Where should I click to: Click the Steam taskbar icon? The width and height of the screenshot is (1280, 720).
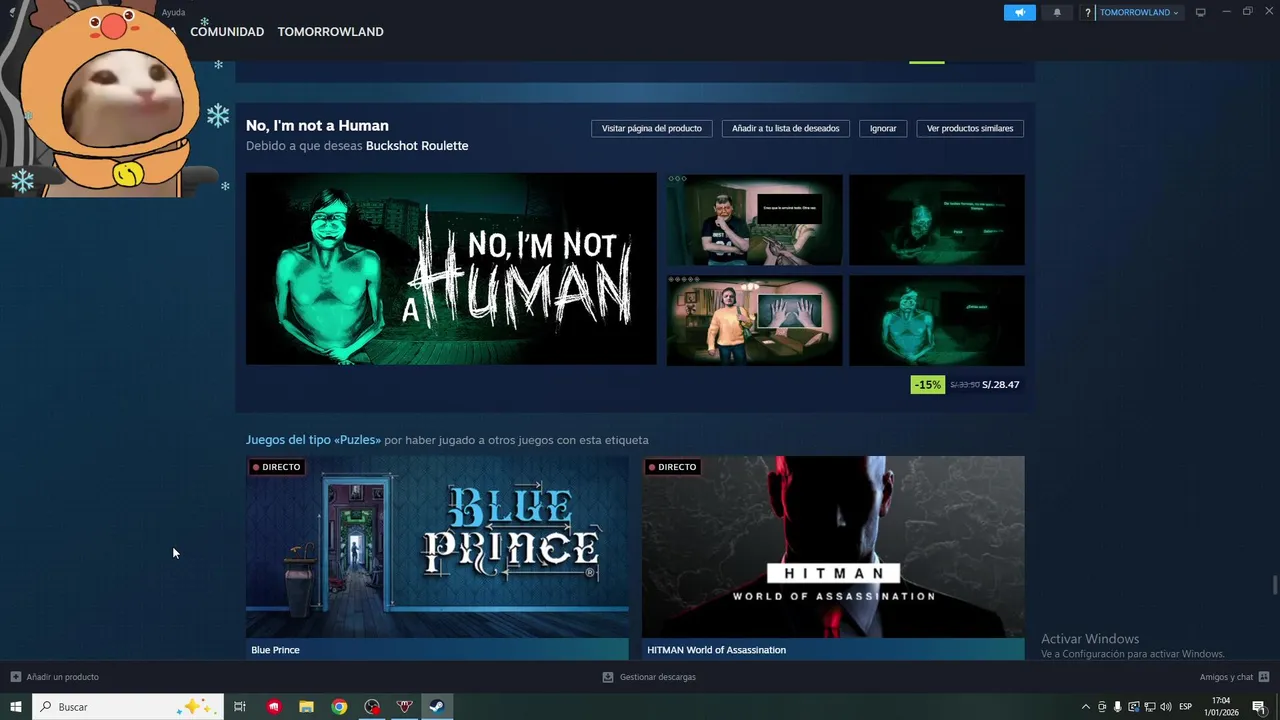click(437, 707)
